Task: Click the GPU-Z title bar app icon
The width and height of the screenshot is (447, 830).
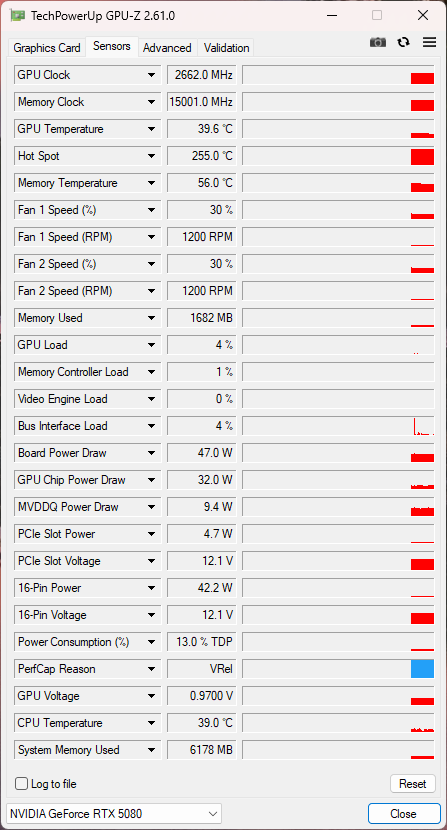Action: point(16,15)
